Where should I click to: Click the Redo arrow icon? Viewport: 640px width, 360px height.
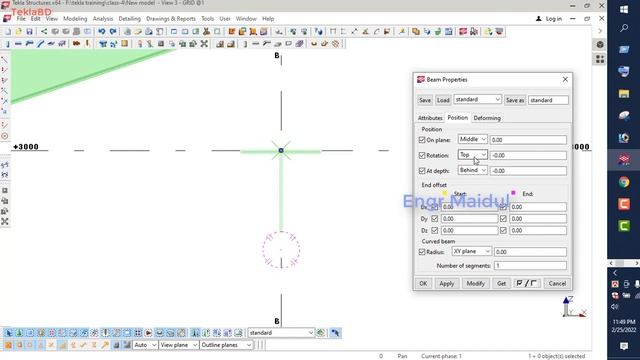pos(113,32)
